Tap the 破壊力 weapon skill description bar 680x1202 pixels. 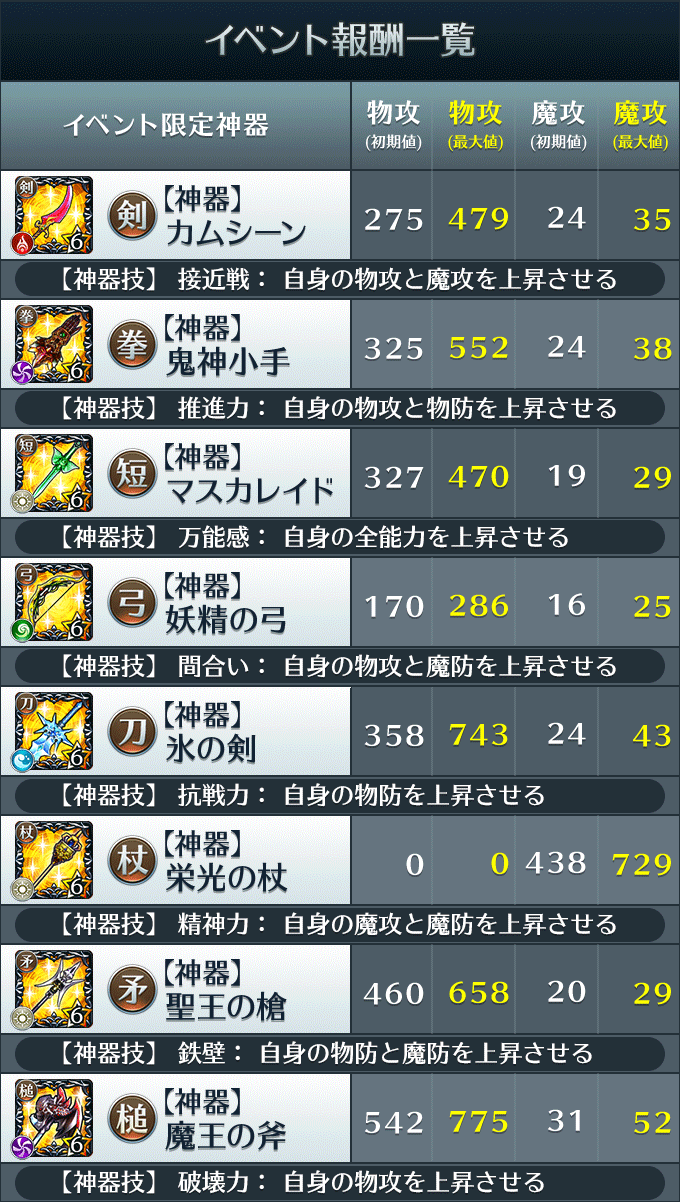(x=340, y=1182)
